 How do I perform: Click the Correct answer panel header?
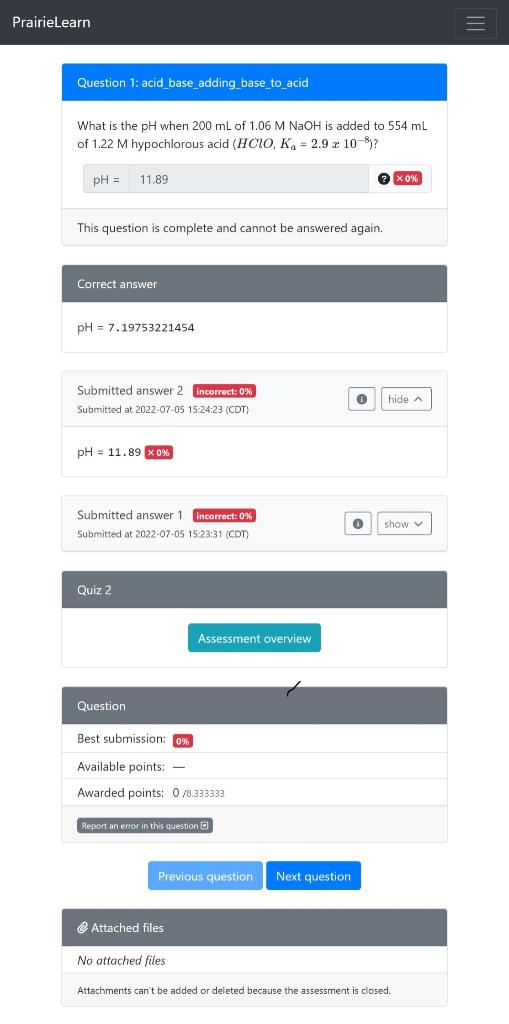pyautogui.click(x=254, y=284)
